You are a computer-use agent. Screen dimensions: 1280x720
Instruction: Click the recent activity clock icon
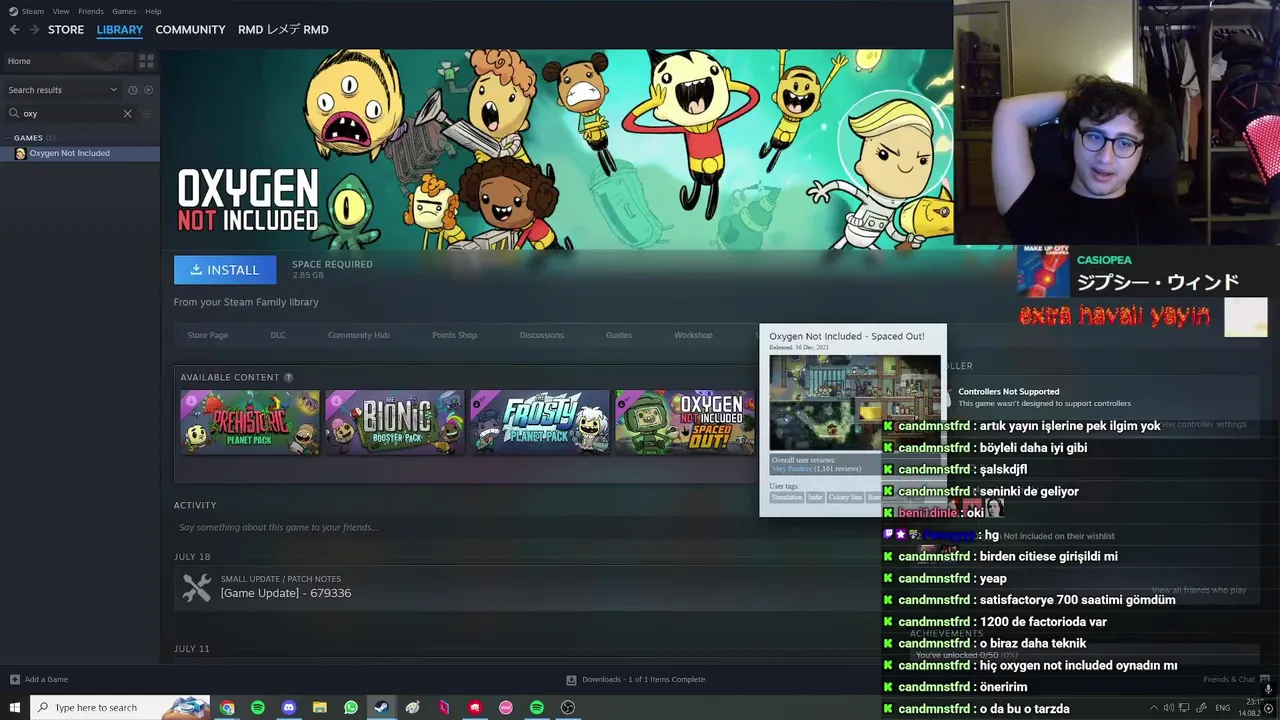pos(133,90)
